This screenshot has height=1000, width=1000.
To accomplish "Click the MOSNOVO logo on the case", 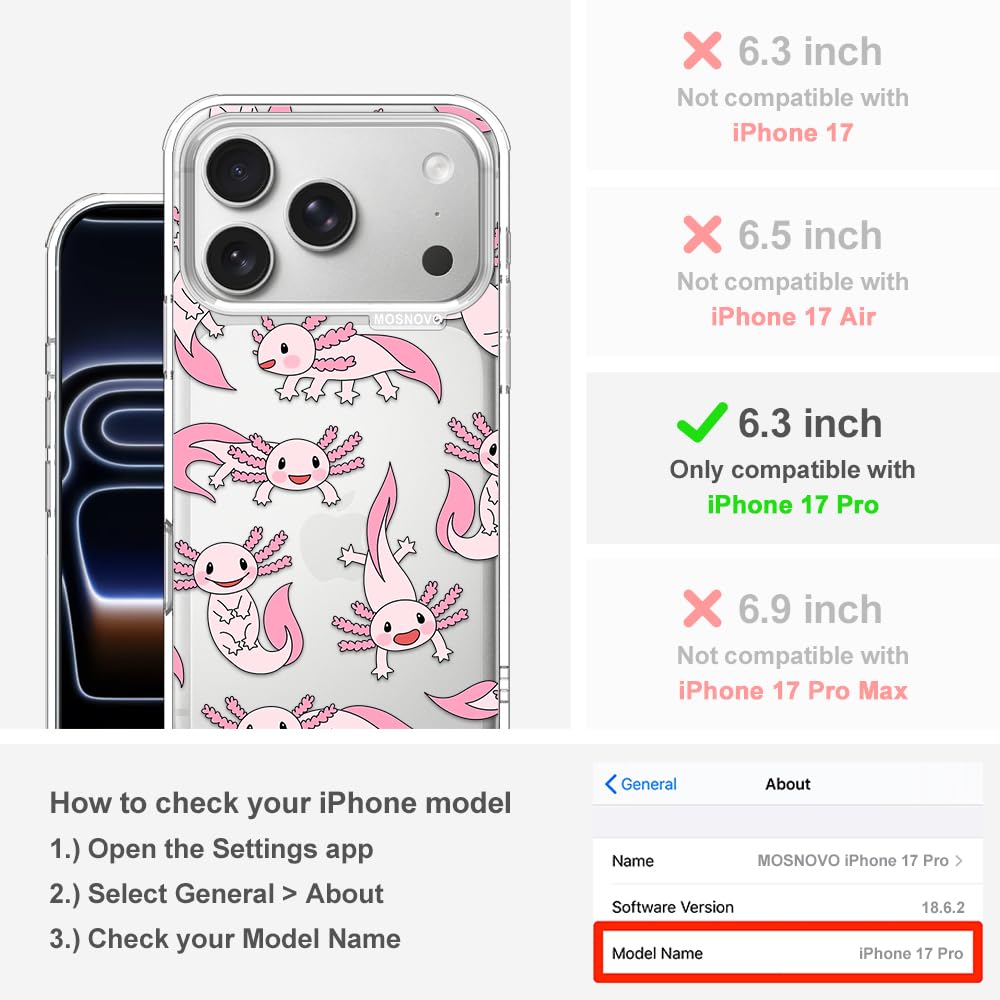I will [408, 319].
